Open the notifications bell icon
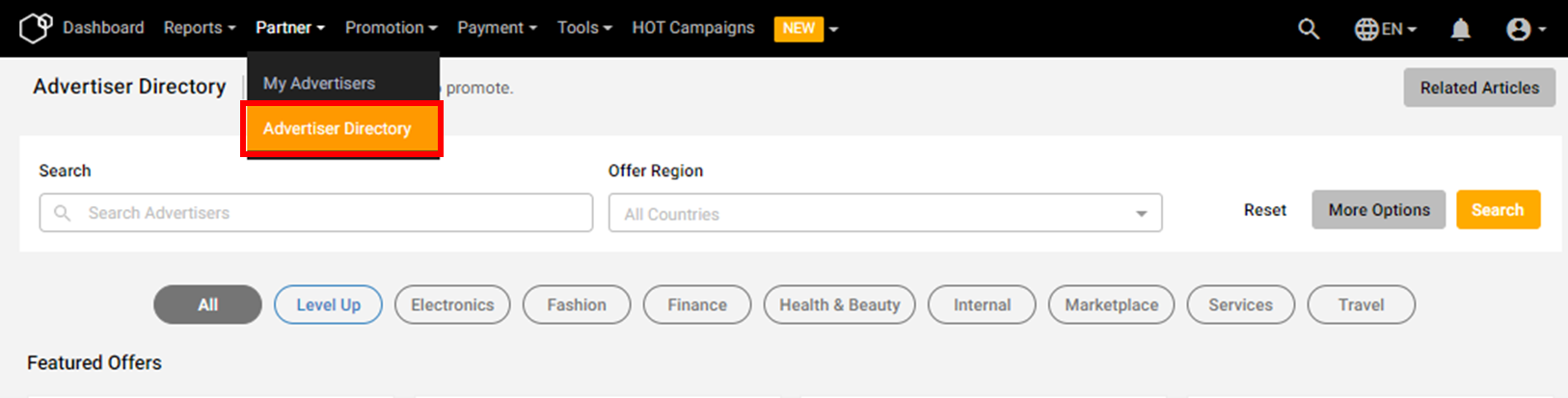1568x398 pixels. [1461, 30]
